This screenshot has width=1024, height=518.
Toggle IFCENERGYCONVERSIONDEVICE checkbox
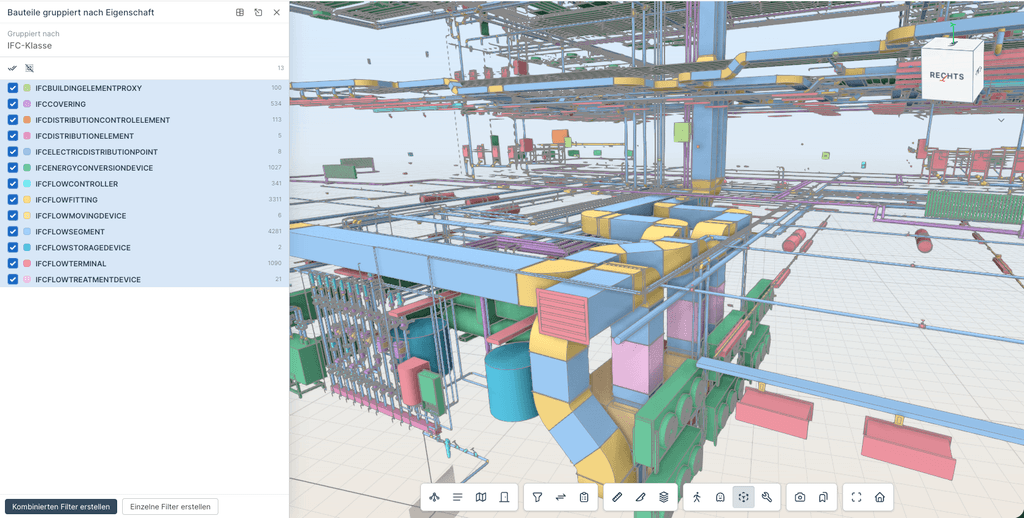12,168
